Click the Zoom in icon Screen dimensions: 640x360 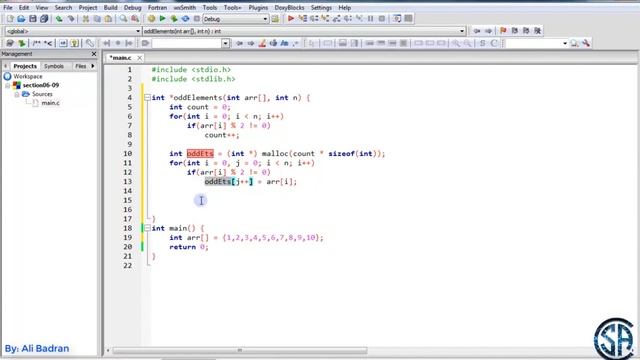[456, 43]
